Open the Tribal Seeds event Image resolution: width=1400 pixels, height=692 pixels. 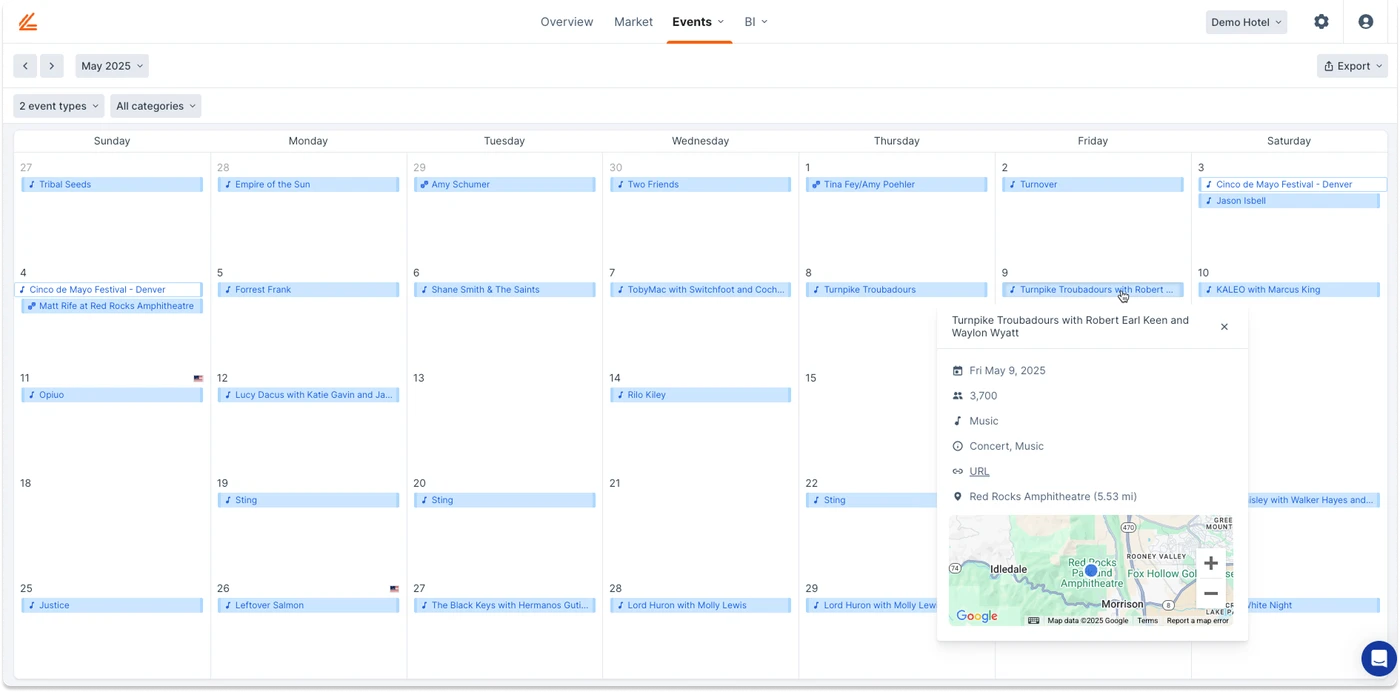(112, 185)
